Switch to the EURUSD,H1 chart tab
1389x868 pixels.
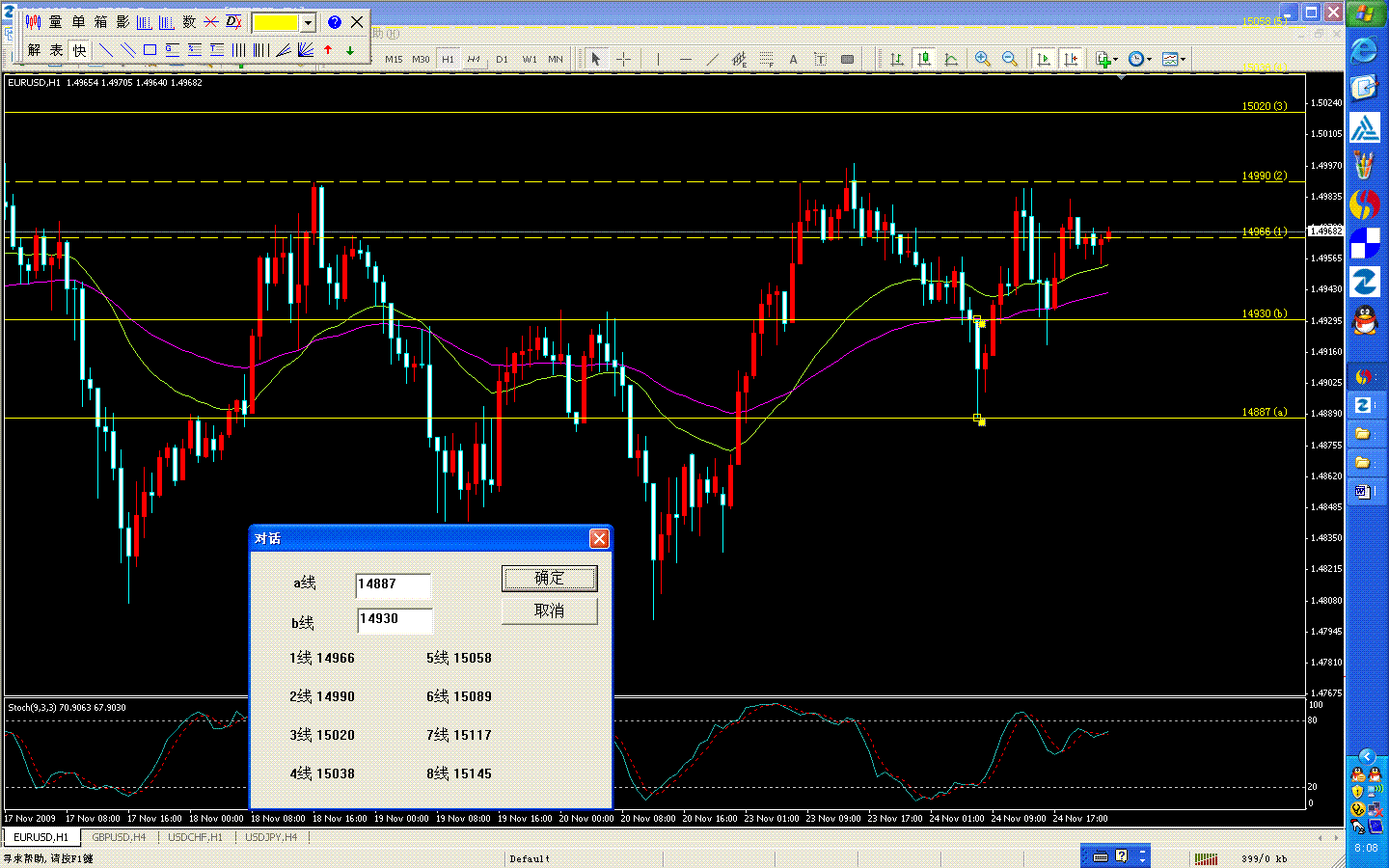(41, 837)
